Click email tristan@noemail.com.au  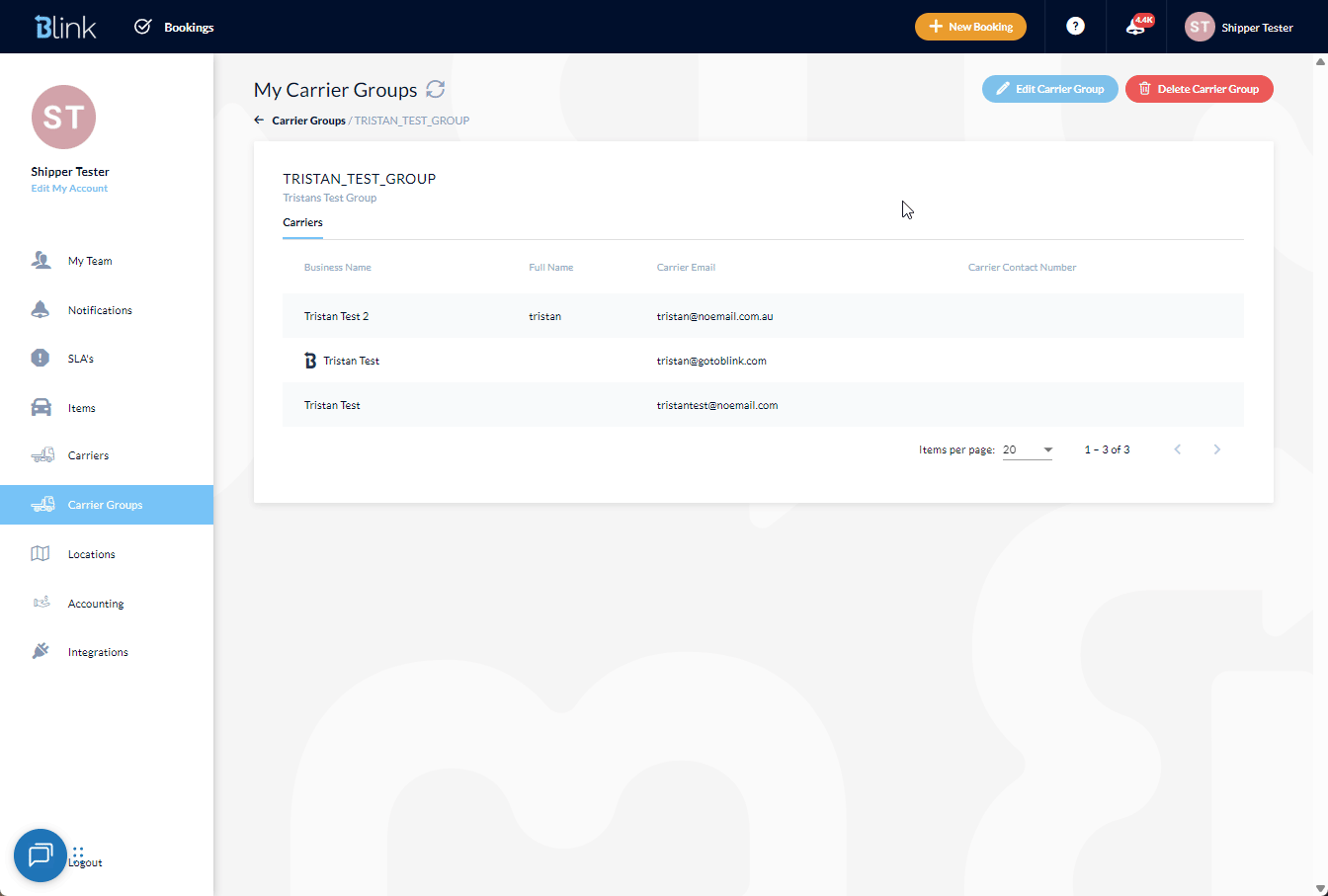[x=714, y=316]
